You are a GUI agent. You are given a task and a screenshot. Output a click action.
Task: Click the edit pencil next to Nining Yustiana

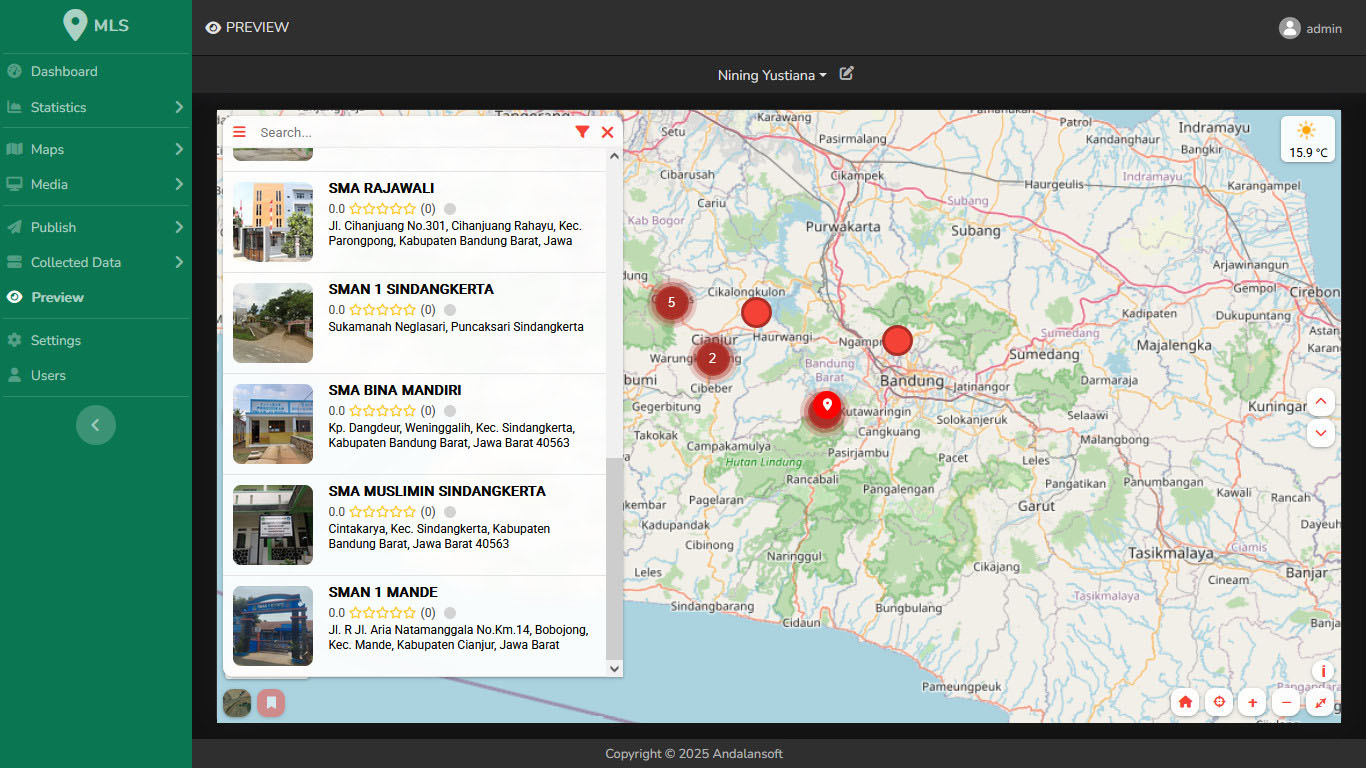pyautogui.click(x=846, y=74)
